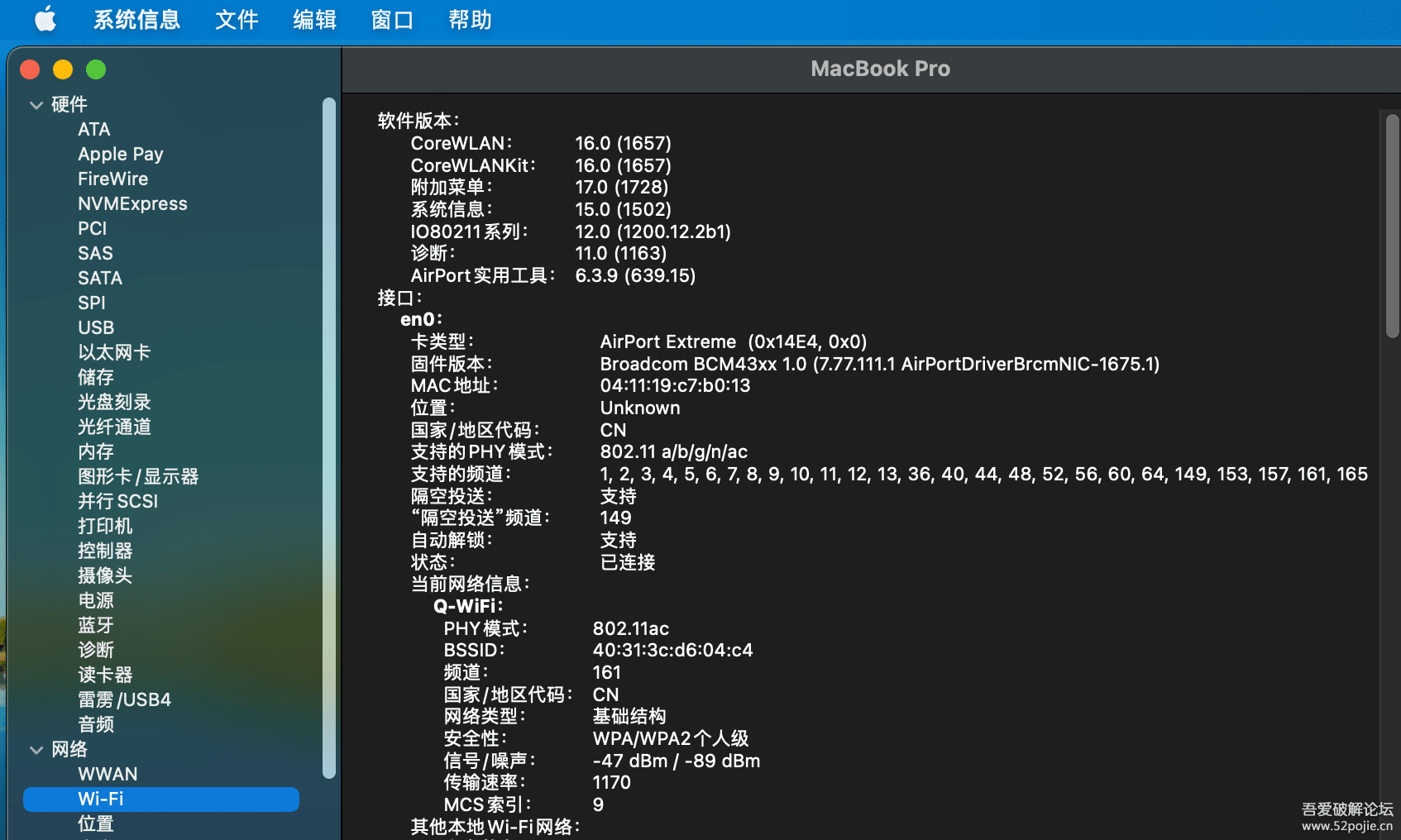Click the Q-WiFi network name

[x=468, y=606]
